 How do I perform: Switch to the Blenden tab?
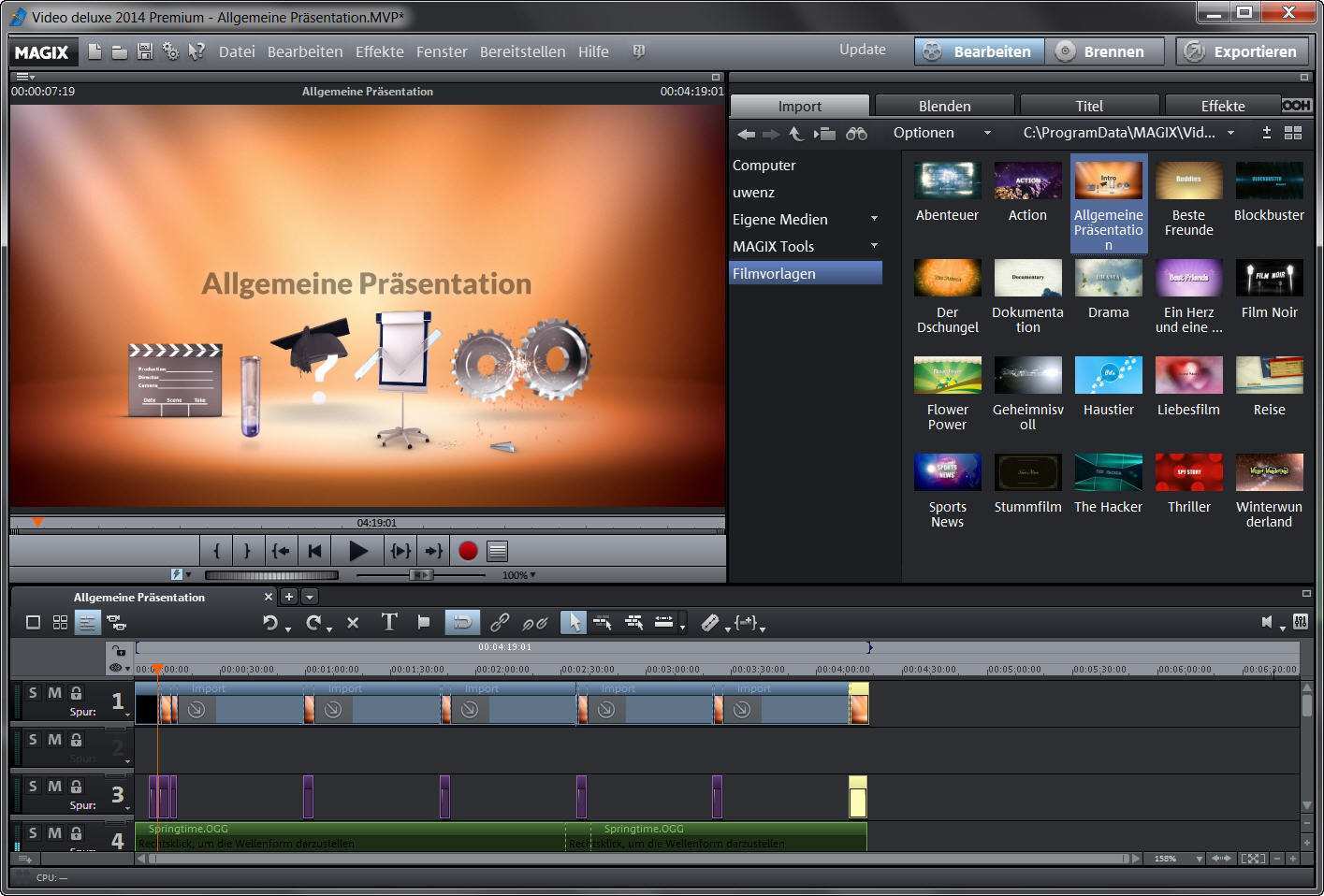click(944, 106)
